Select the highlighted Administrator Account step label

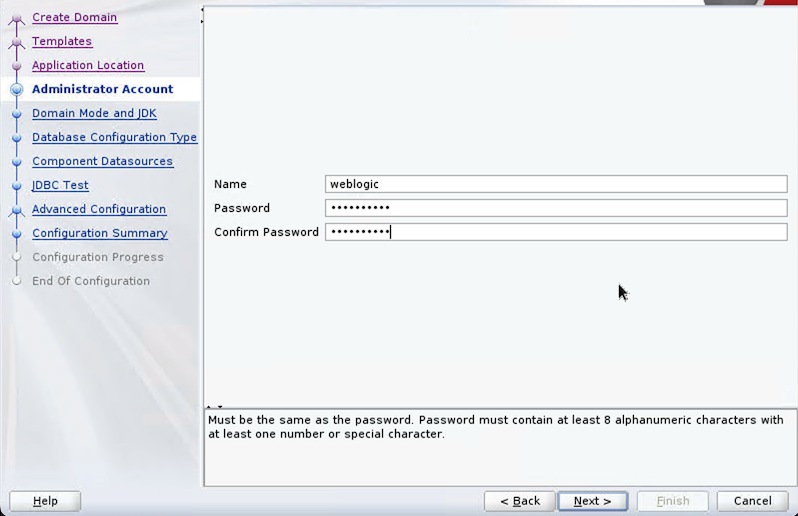[102, 89]
